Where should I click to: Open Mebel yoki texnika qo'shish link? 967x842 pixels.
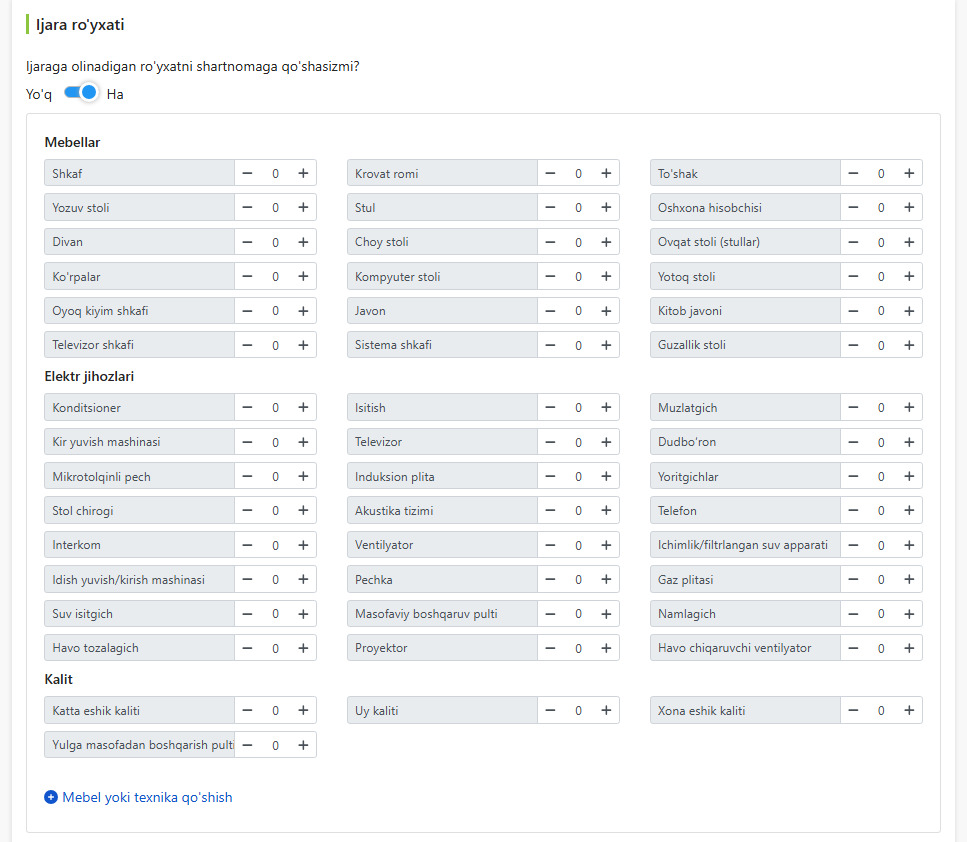pyautogui.click(x=147, y=798)
